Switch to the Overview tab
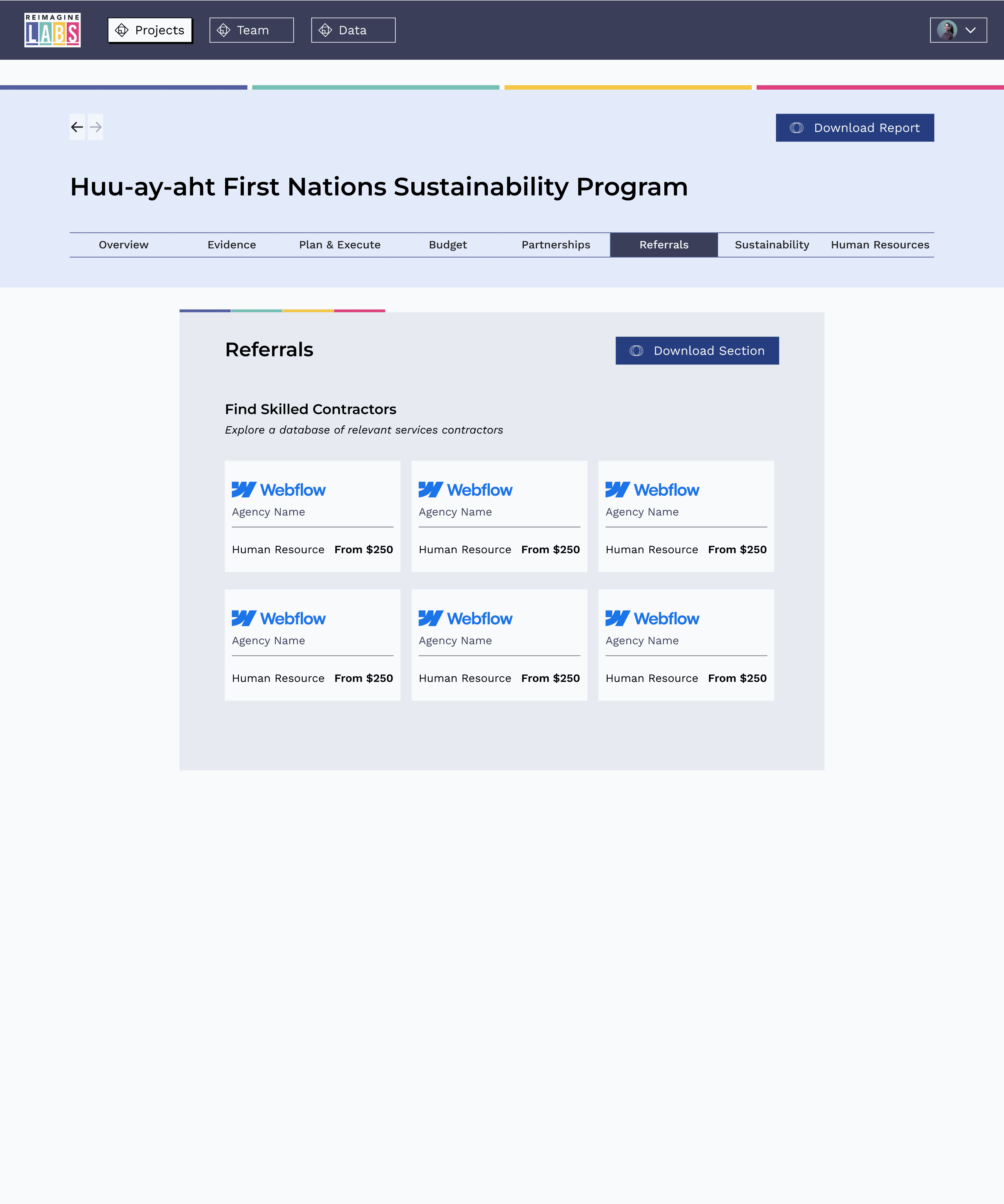The image size is (1004, 1204). coord(124,245)
